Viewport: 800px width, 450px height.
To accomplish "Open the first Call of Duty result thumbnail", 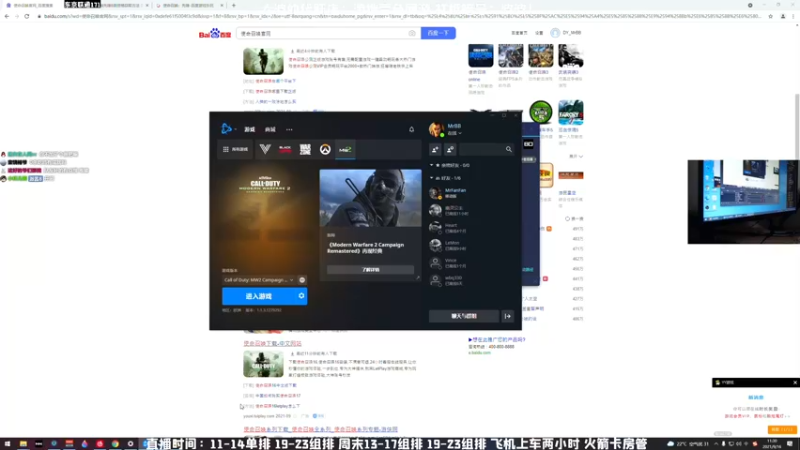I will (x=263, y=61).
